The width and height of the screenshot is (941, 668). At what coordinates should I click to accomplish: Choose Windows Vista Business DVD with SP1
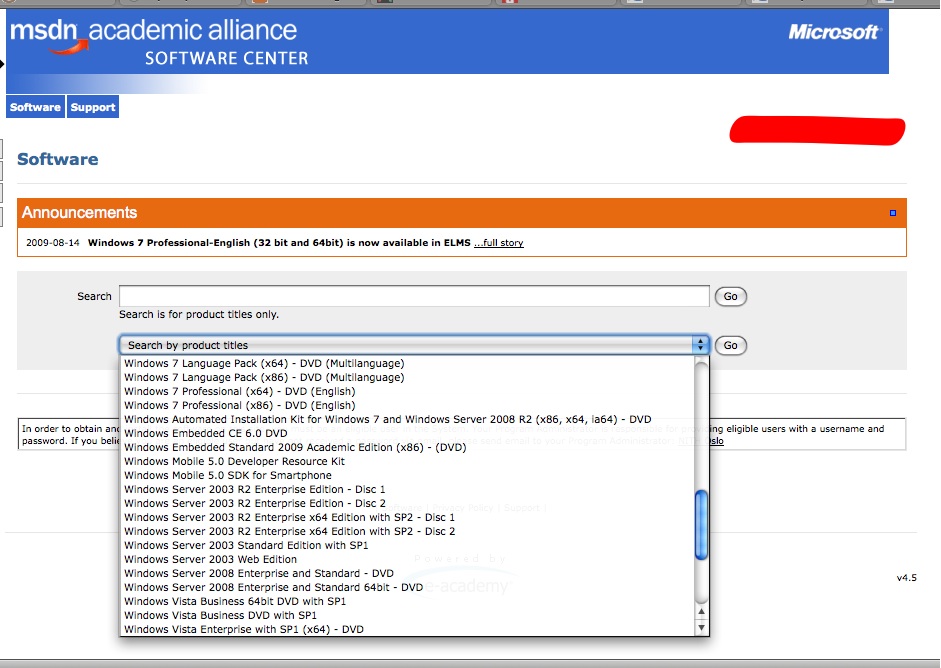click(407, 615)
